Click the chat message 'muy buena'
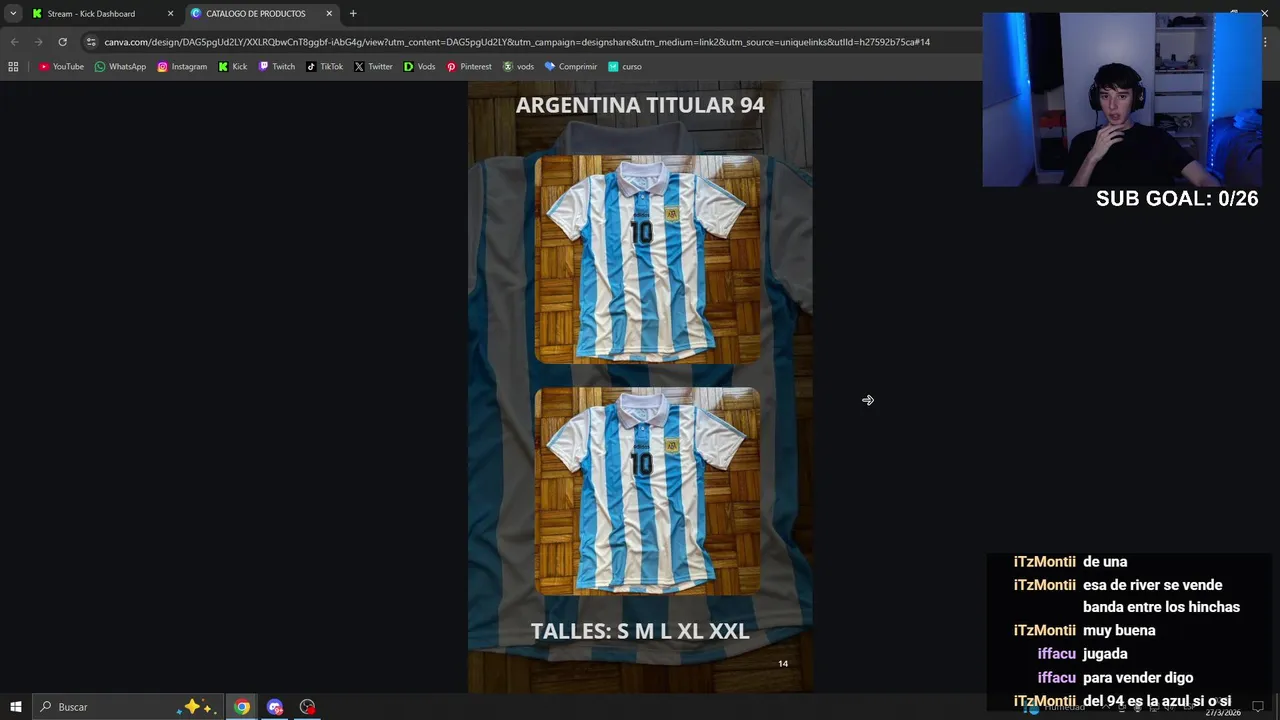The width and height of the screenshot is (1280, 720). coord(1119,630)
